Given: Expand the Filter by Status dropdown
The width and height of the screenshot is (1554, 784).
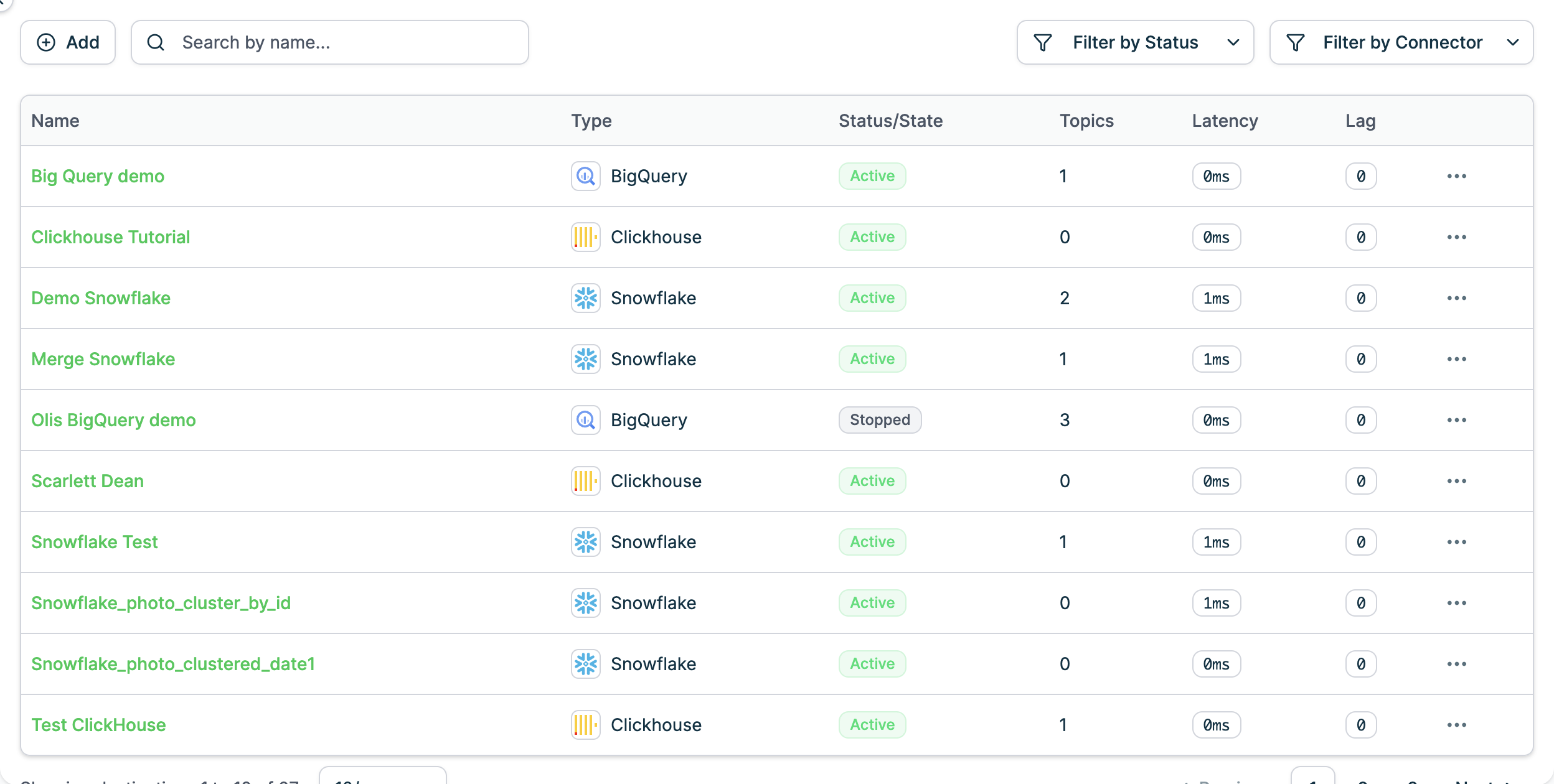Looking at the screenshot, I should click(x=1233, y=42).
